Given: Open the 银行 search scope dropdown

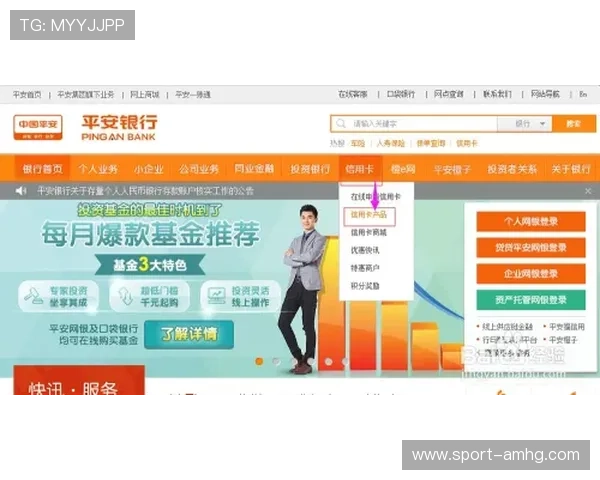Looking at the screenshot, I should [x=525, y=124].
